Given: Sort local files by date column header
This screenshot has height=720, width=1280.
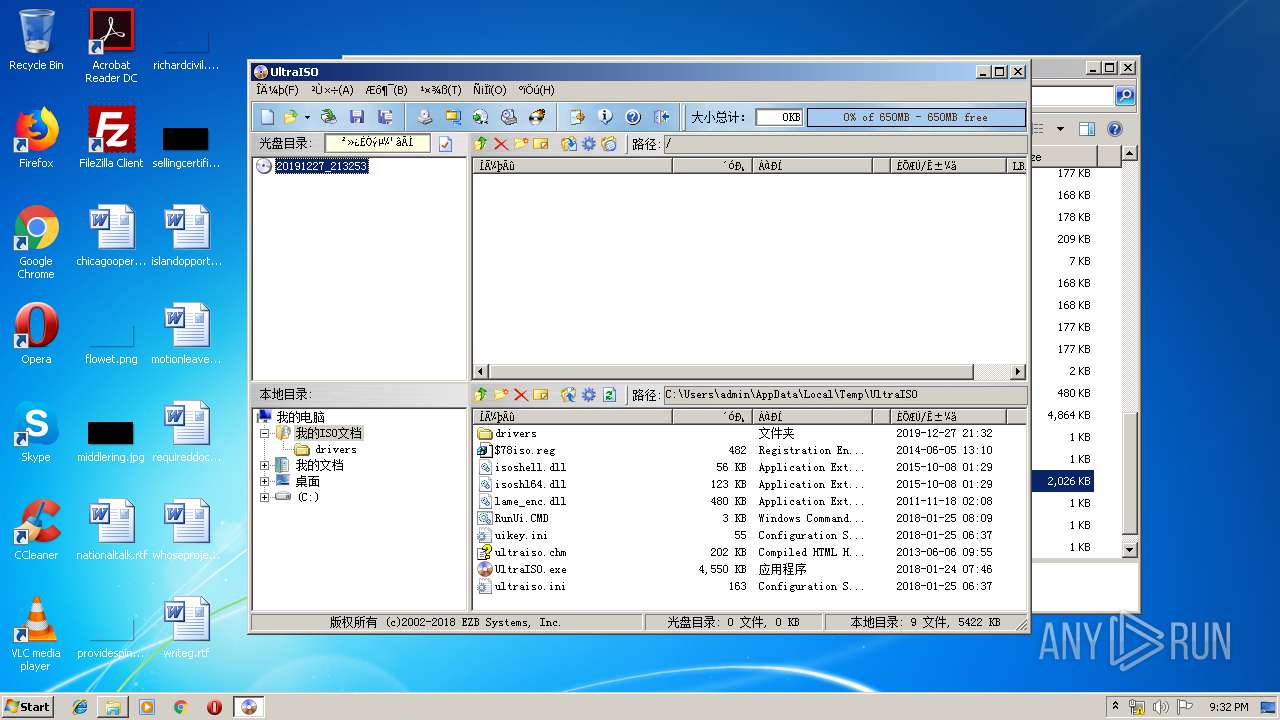Looking at the screenshot, I should 949,416.
